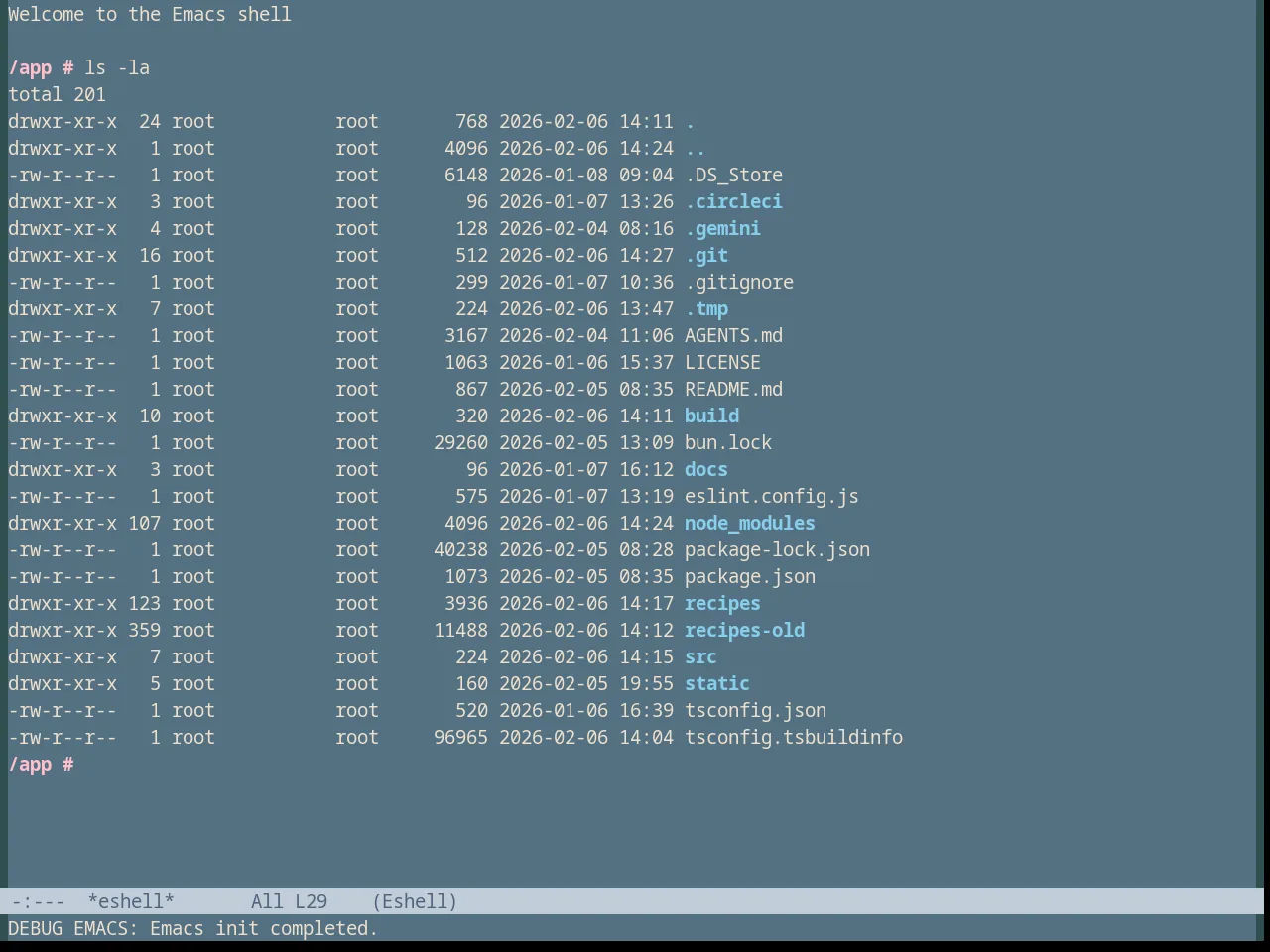The height and width of the screenshot is (952, 1270).
Task: Select the README.md filename
Action: 733,389
